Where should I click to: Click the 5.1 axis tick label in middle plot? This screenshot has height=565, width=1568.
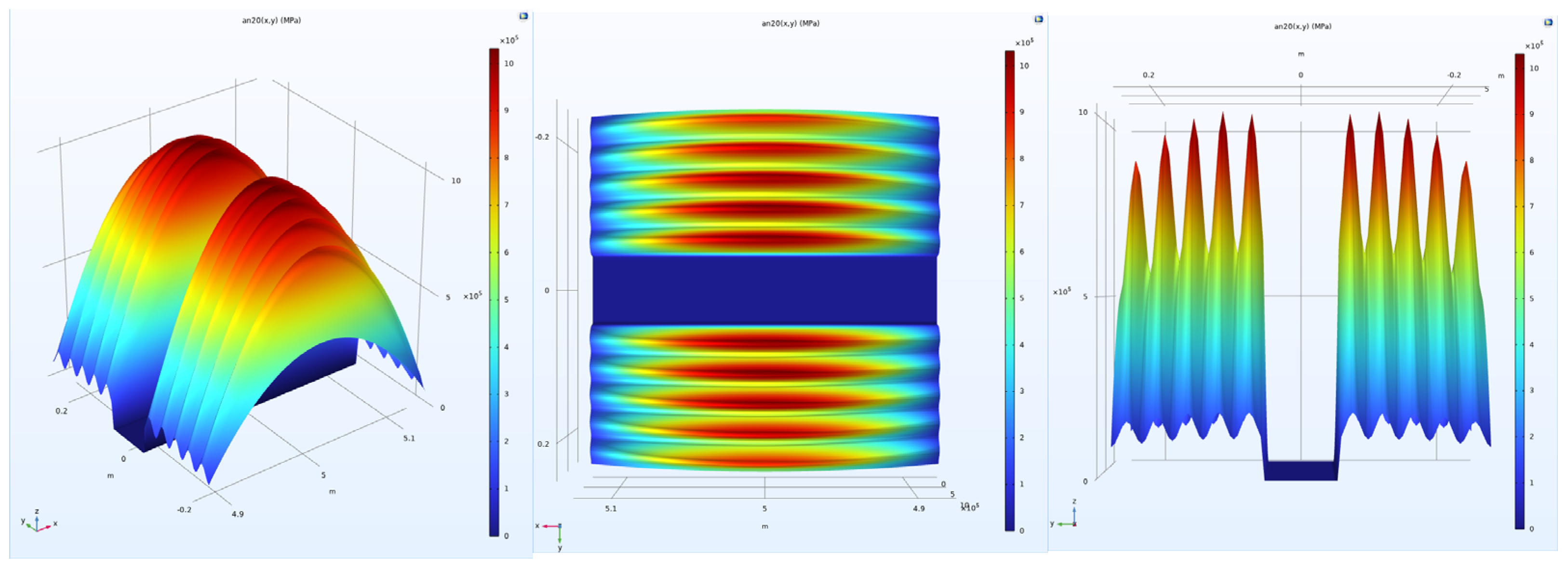611,509
